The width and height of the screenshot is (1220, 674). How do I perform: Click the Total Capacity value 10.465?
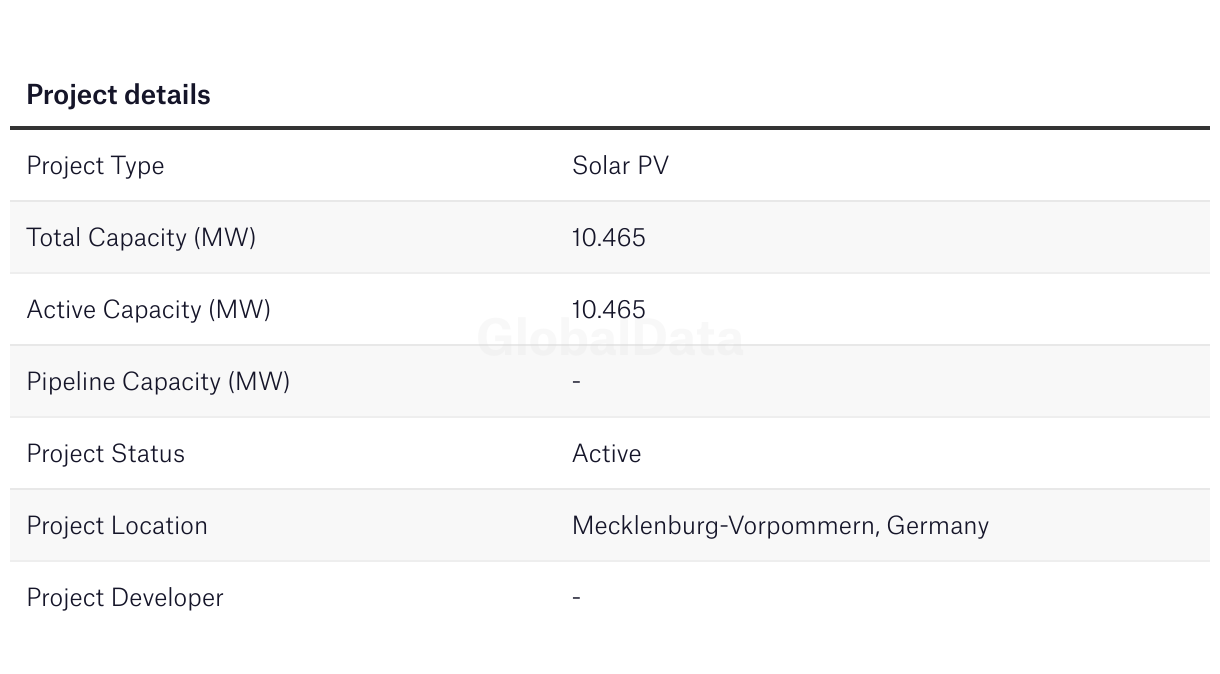point(609,238)
